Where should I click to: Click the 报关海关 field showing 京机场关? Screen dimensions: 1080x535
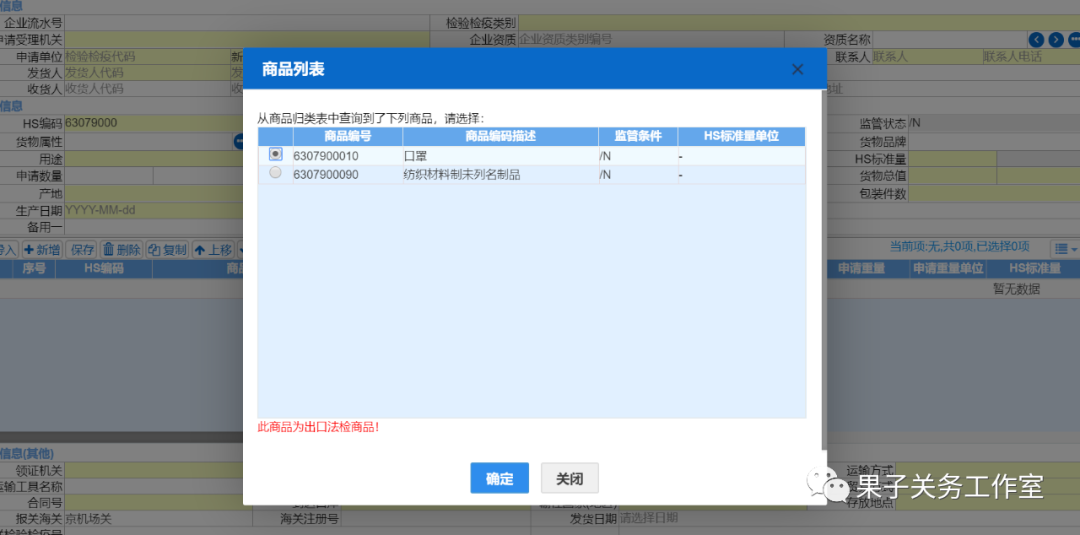coord(158,518)
